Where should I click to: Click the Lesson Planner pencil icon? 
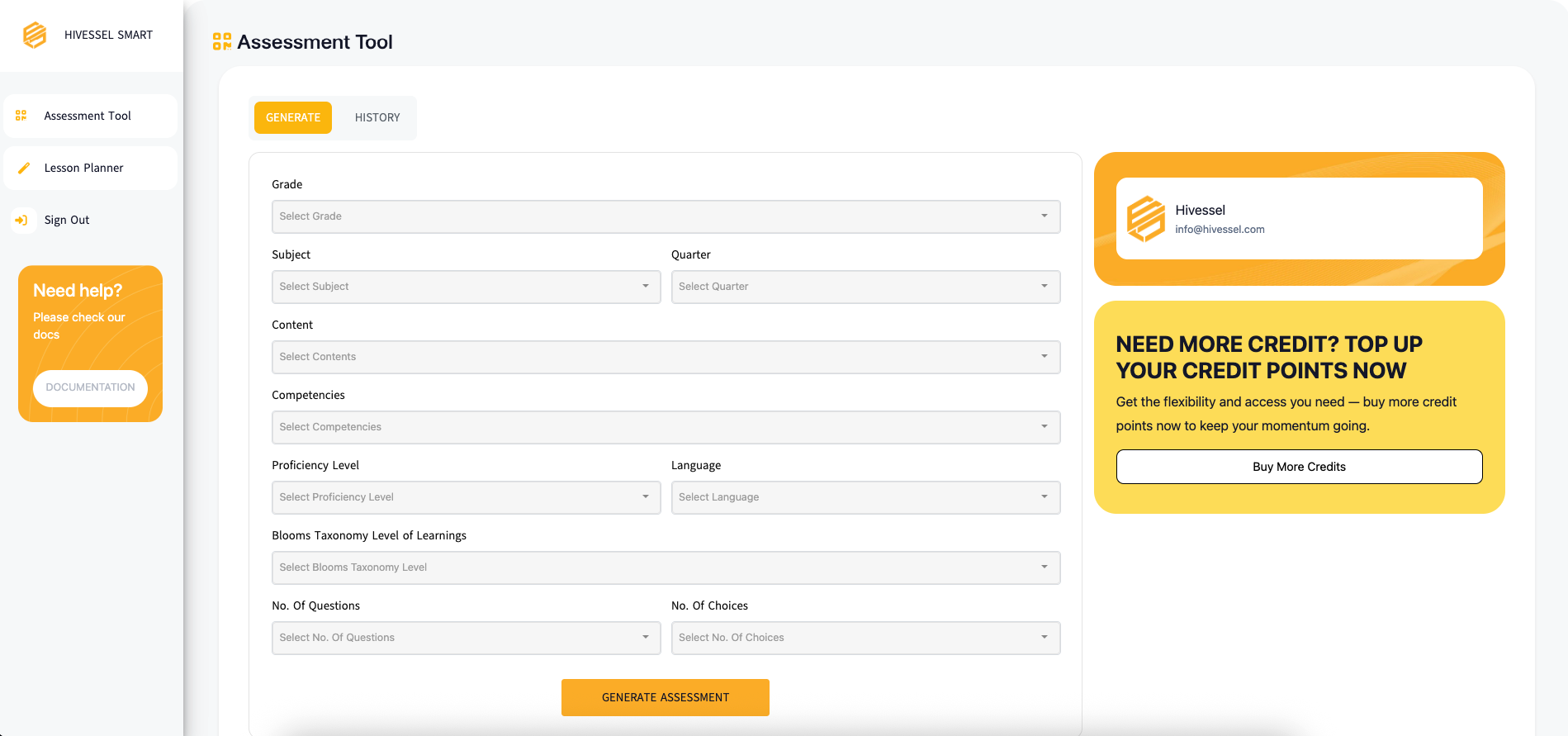click(24, 168)
